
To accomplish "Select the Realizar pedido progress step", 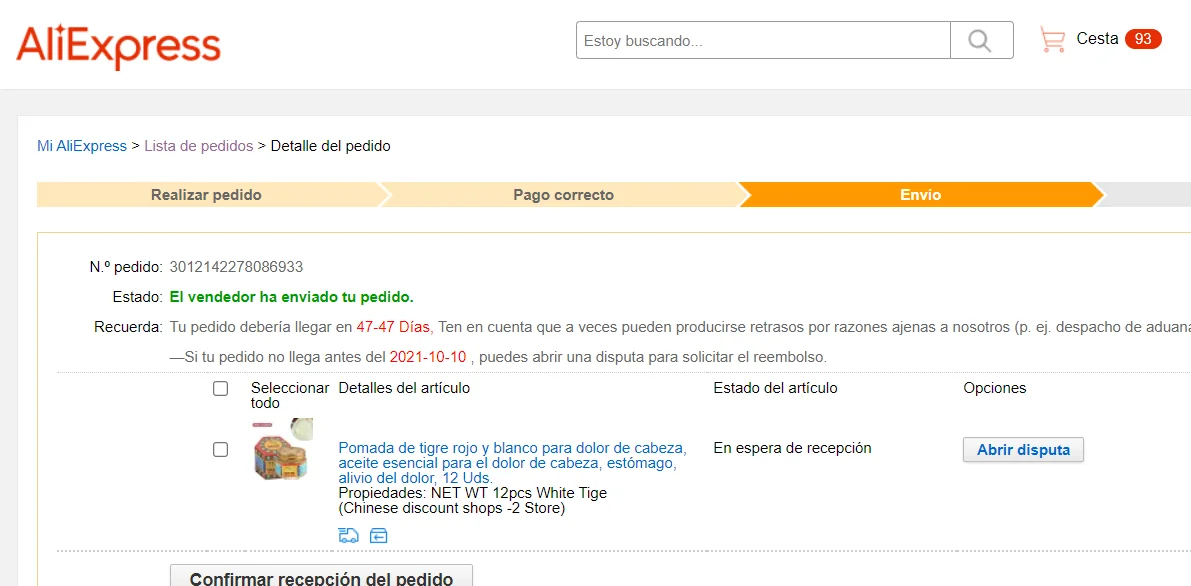I will pos(207,195).
